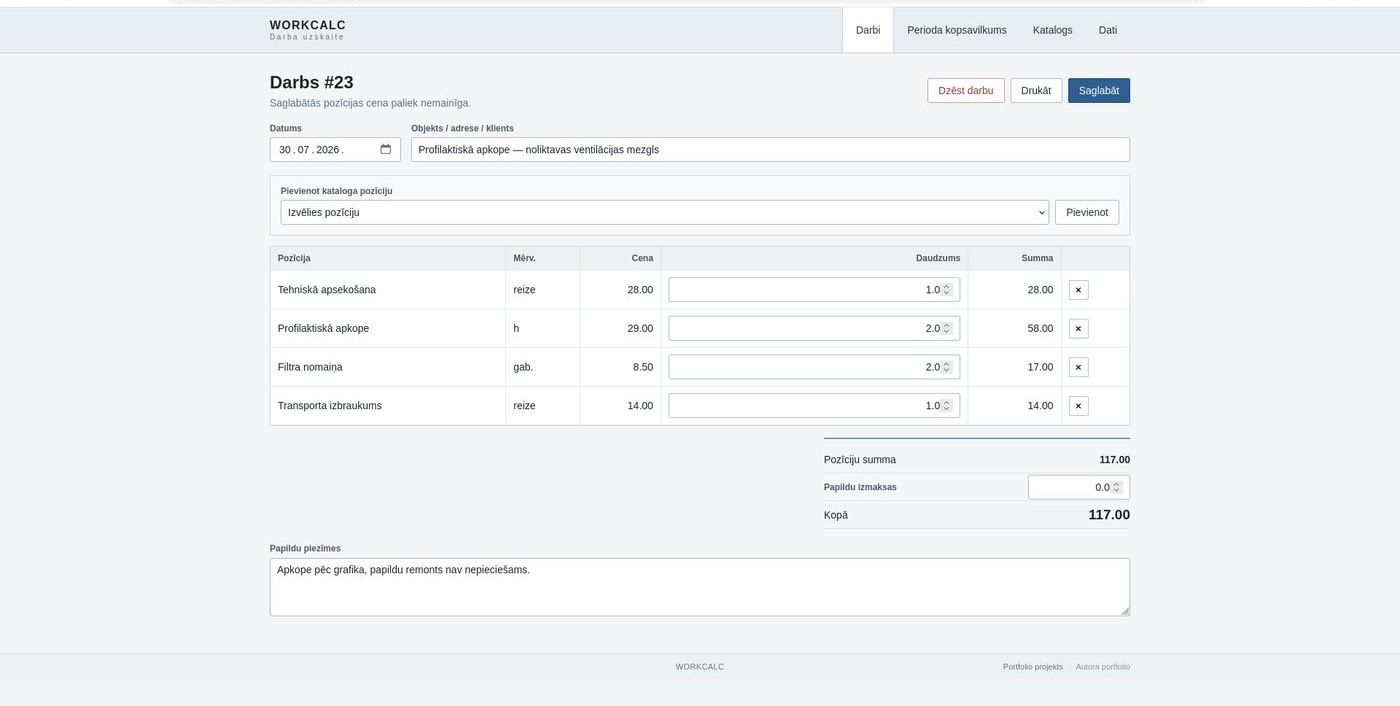
Task: Focus quantity field for Profilaktiskā apkope
Action: pos(814,328)
